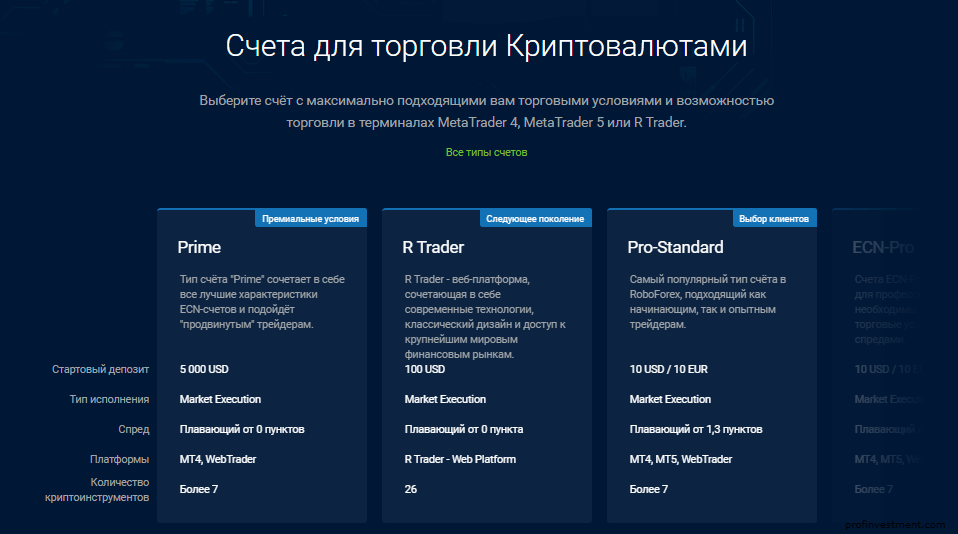
Task: Click 'Более 7' in the Pro-Standard card
Action: pyautogui.click(x=649, y=489)
